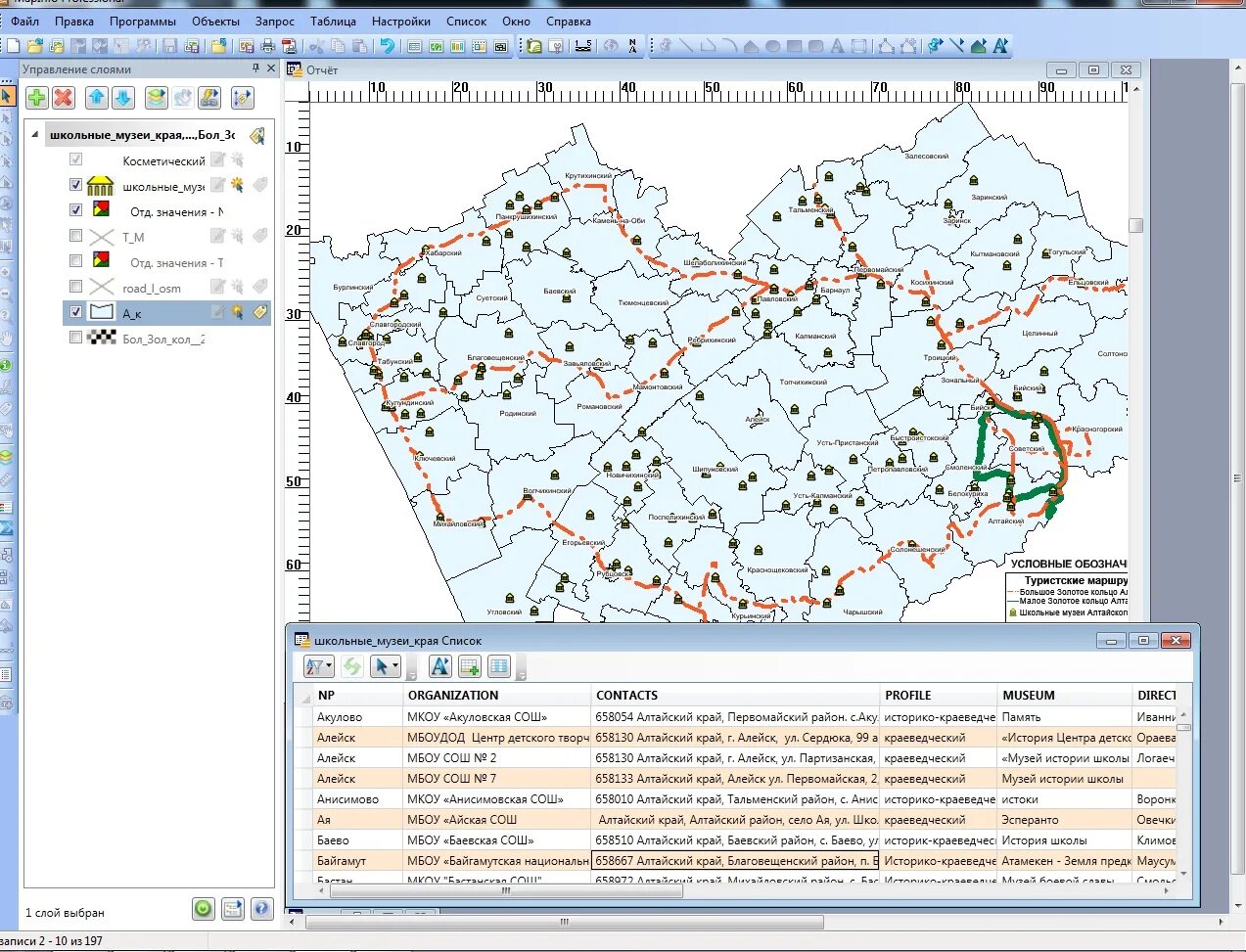Screen dimensions: 1246x952
Task: Click the add-record plus icon in Список toolbar
Action: coord(470,666)
